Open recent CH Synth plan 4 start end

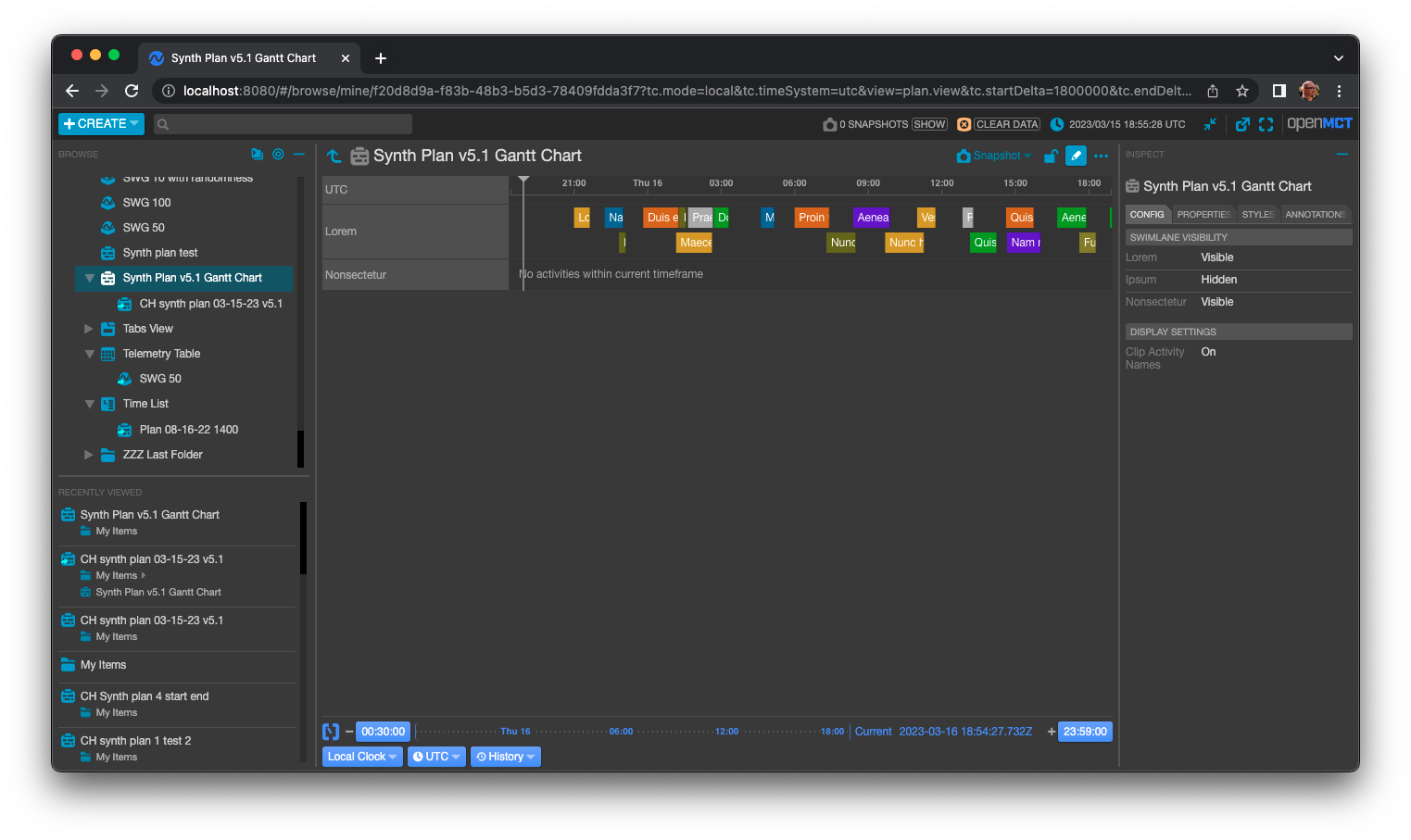point(144,696)
